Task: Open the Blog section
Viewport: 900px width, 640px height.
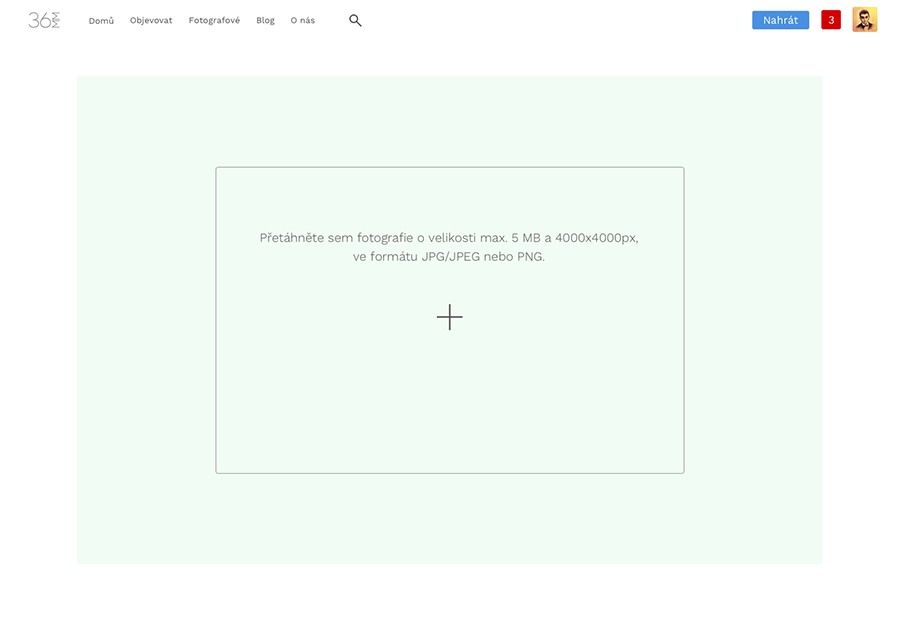Action: [265, 20]
